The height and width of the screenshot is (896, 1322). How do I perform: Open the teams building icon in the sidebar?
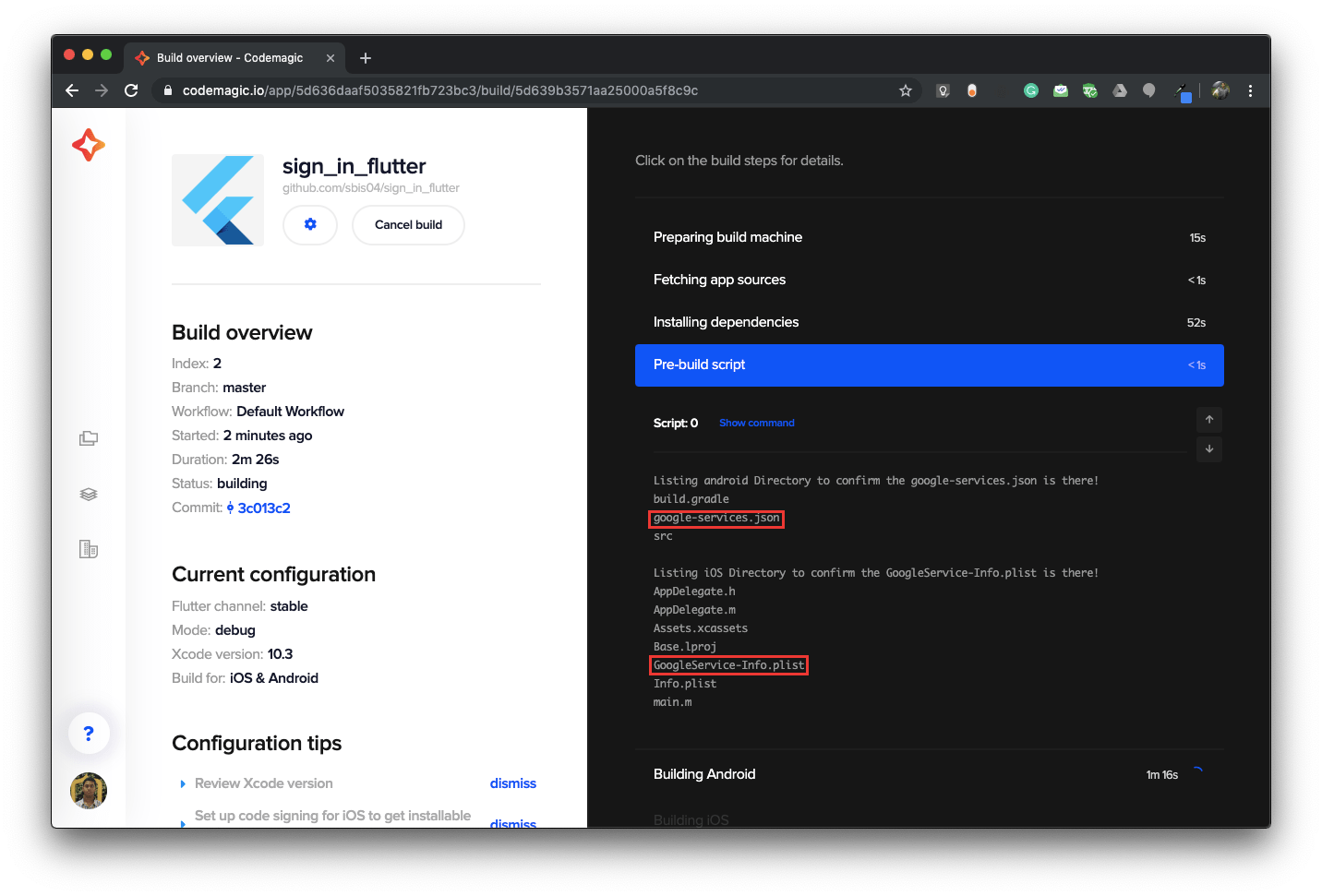(89, 549)
